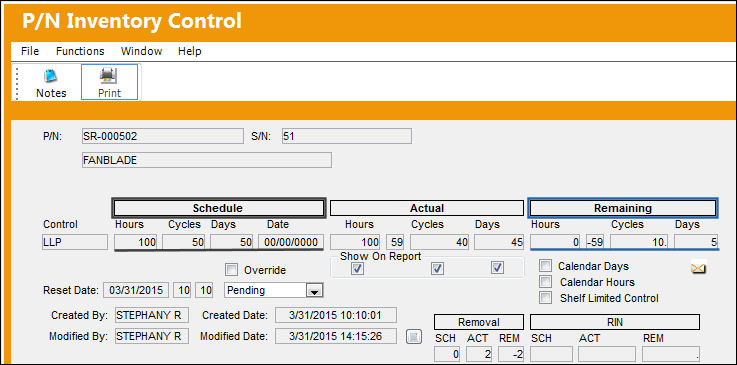Viewport: 737px width, 365px height.
Task: Click the Remaining header button
Action: point(623,208)
